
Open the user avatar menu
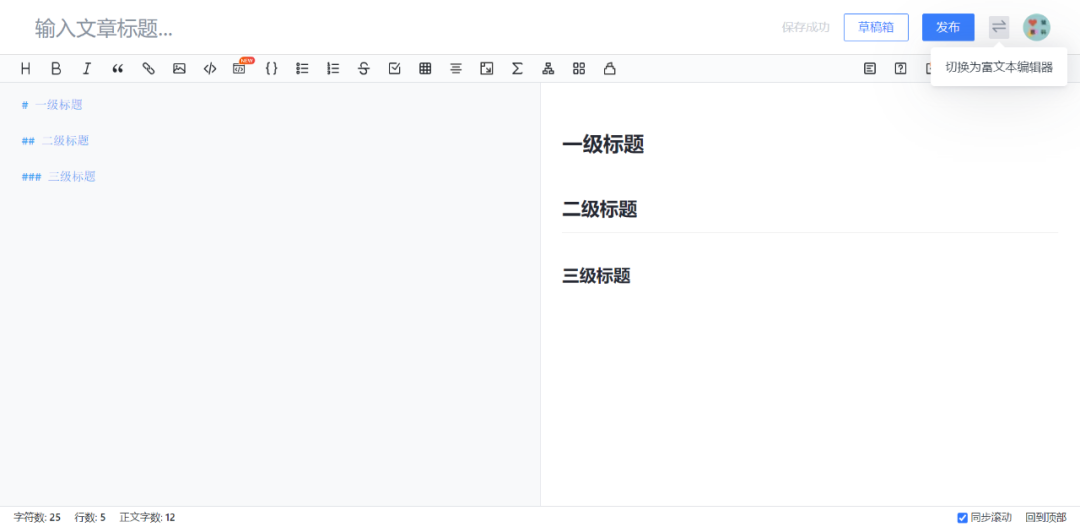click(1037, 28)
